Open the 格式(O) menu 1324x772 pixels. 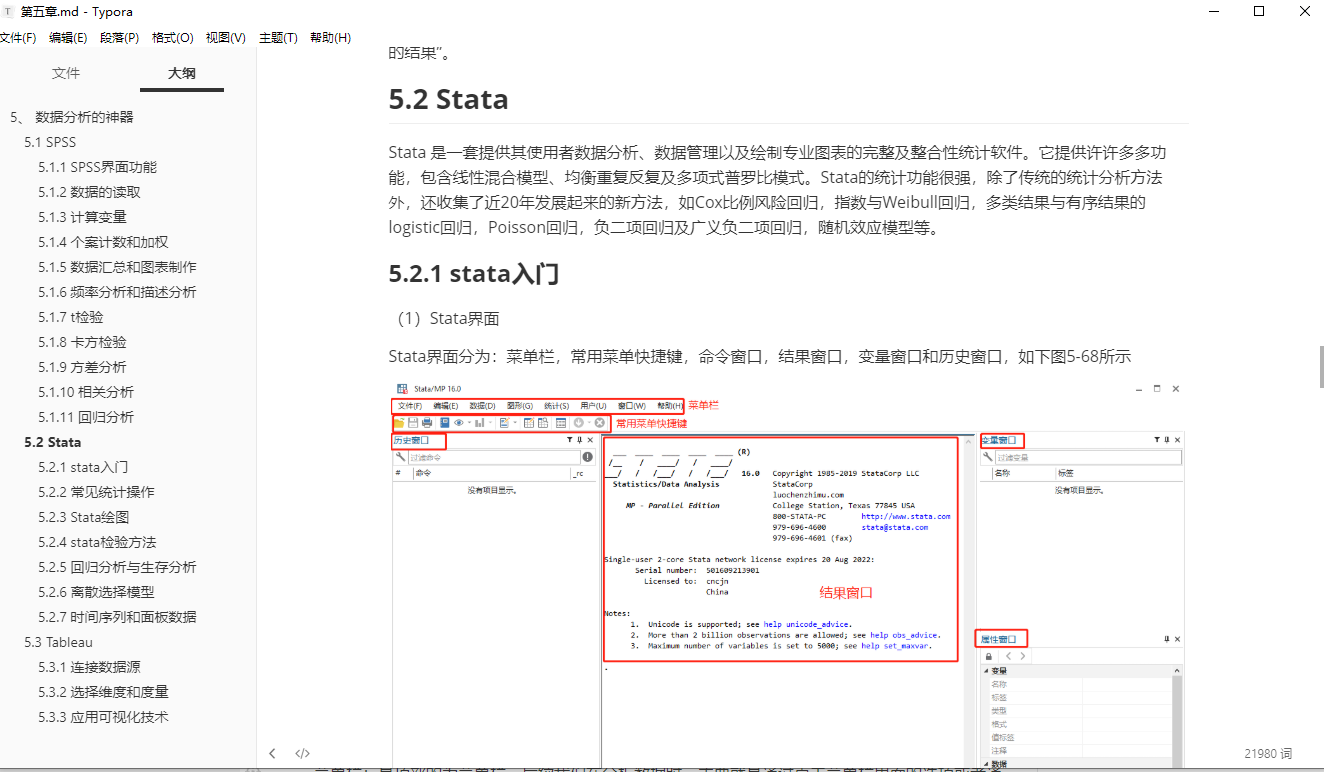click(172, 38)
